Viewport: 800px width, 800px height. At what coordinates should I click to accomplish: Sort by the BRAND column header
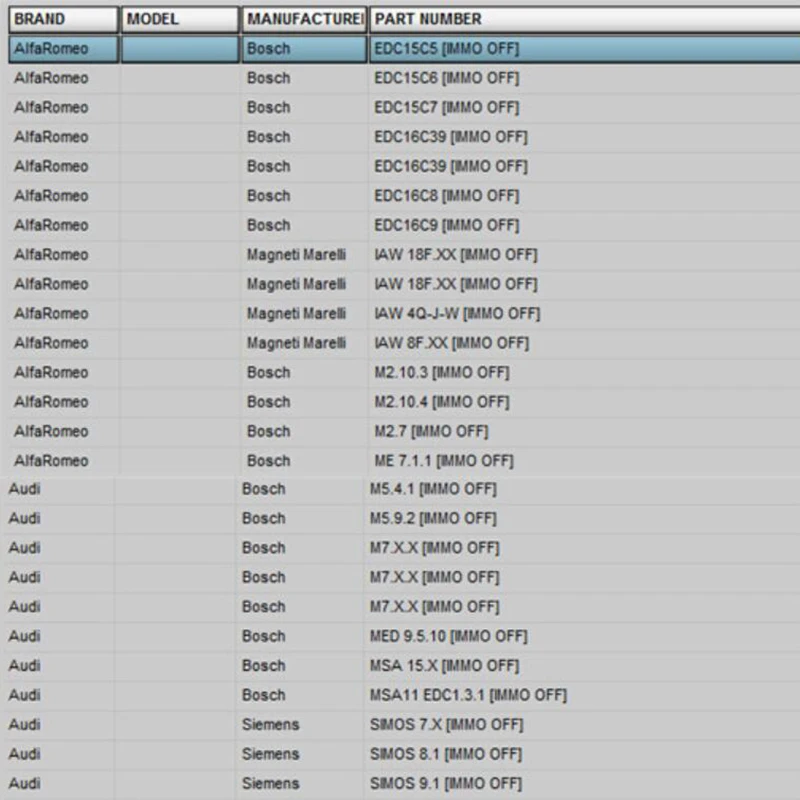pyautogui.click(x=64, y=19)
